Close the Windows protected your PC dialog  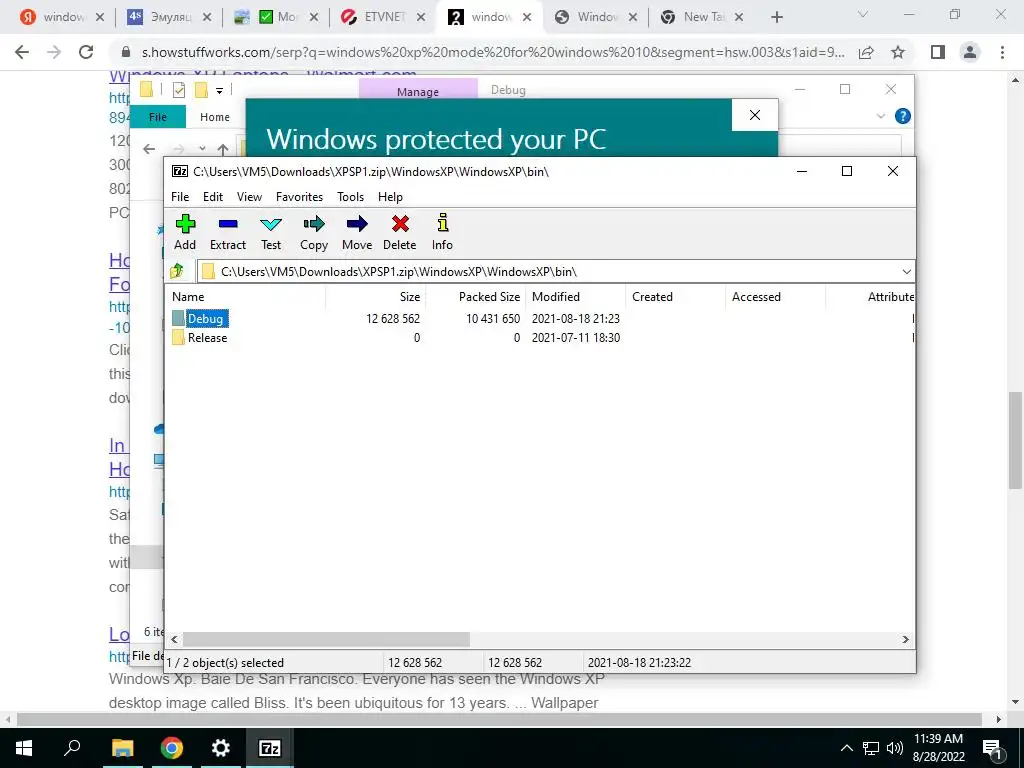click(x=755, y=116)
